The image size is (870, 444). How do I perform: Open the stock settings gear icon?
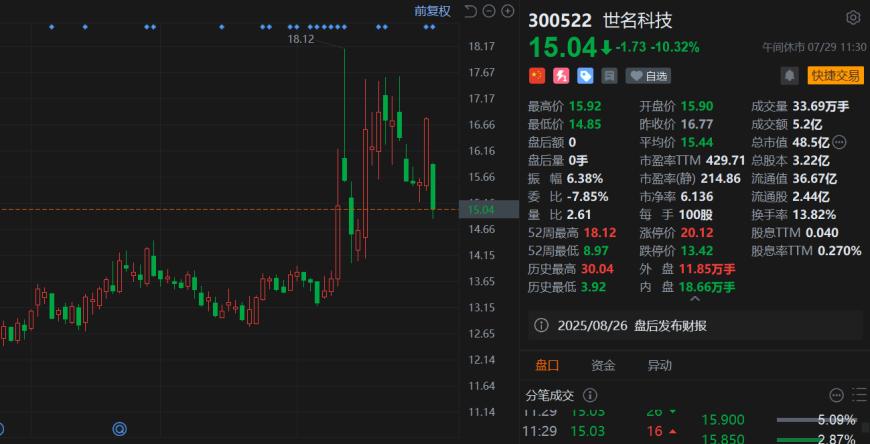point(852,18)
